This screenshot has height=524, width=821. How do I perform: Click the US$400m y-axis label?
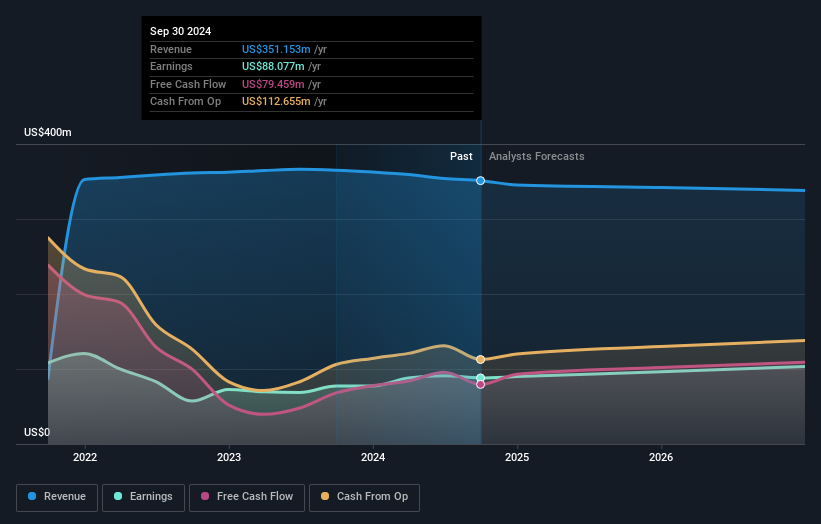48,132
